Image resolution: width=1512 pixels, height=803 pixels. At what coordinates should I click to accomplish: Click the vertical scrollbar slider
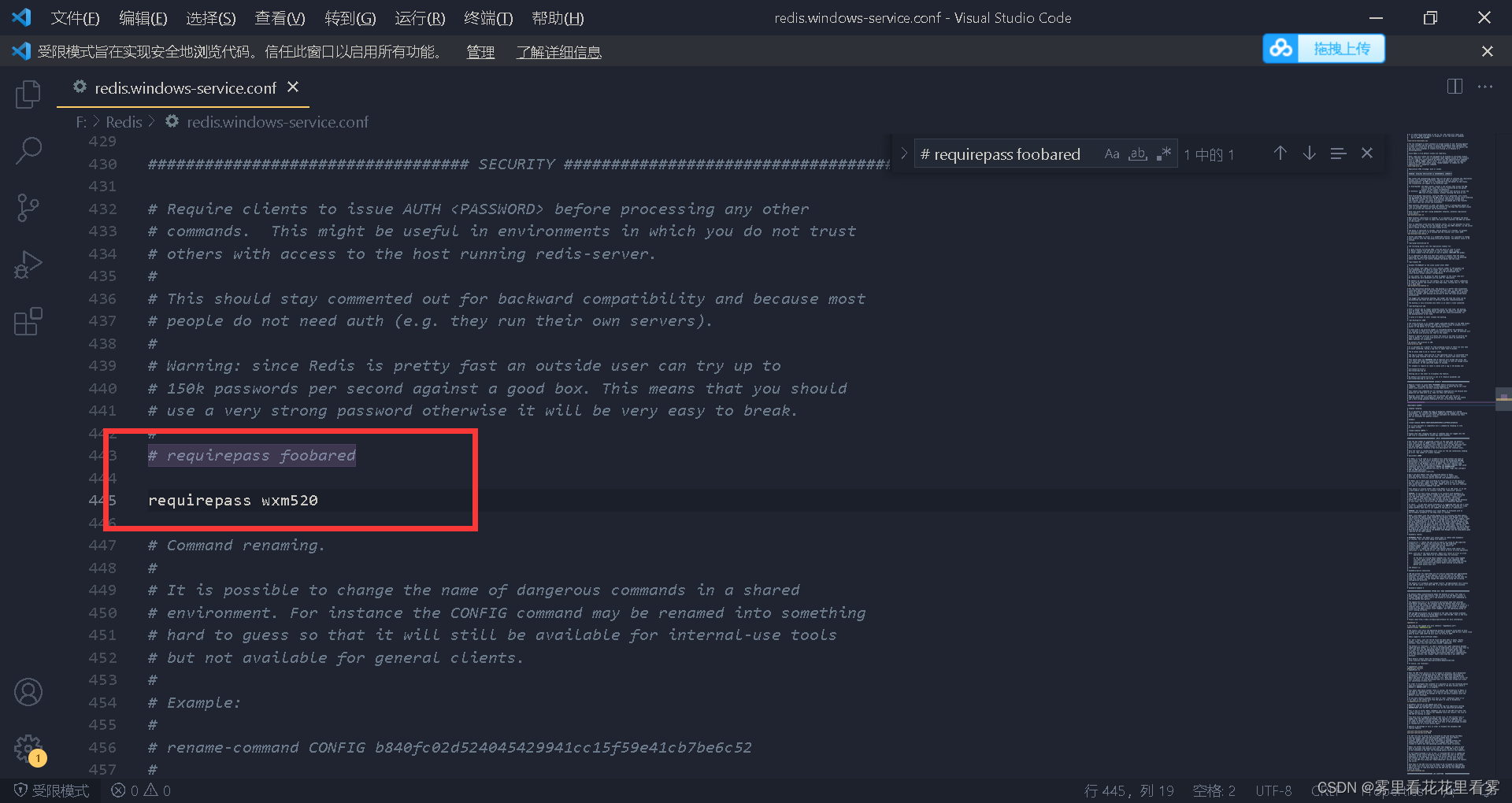tap(1503, 398)
